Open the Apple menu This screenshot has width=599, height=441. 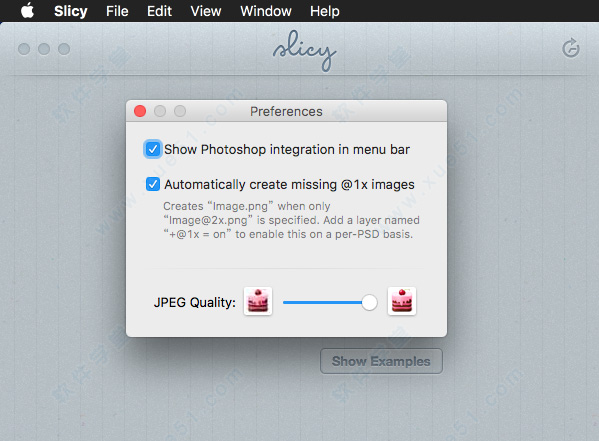28,11
